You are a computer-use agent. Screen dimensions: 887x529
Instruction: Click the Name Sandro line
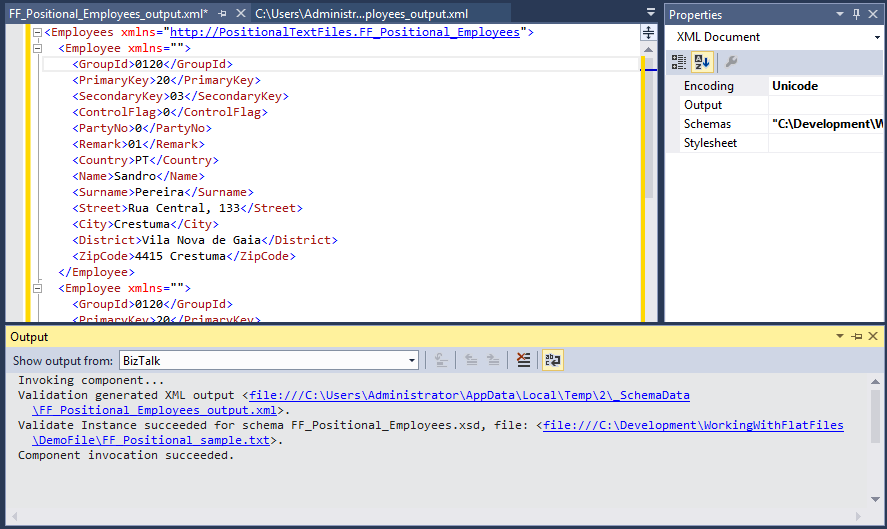coord(139,177)
